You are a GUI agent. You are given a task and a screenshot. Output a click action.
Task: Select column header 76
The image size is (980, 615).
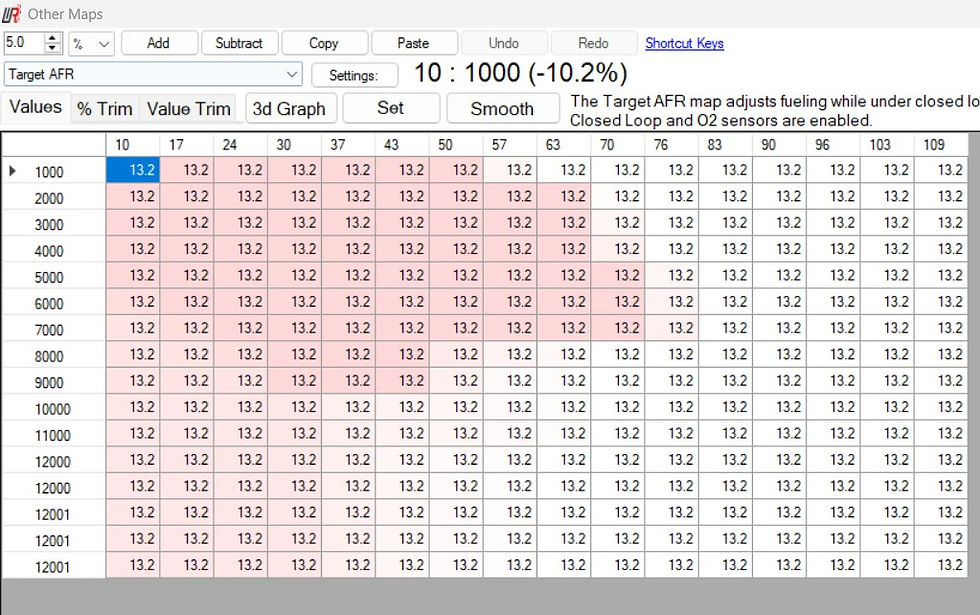[671, 145]
